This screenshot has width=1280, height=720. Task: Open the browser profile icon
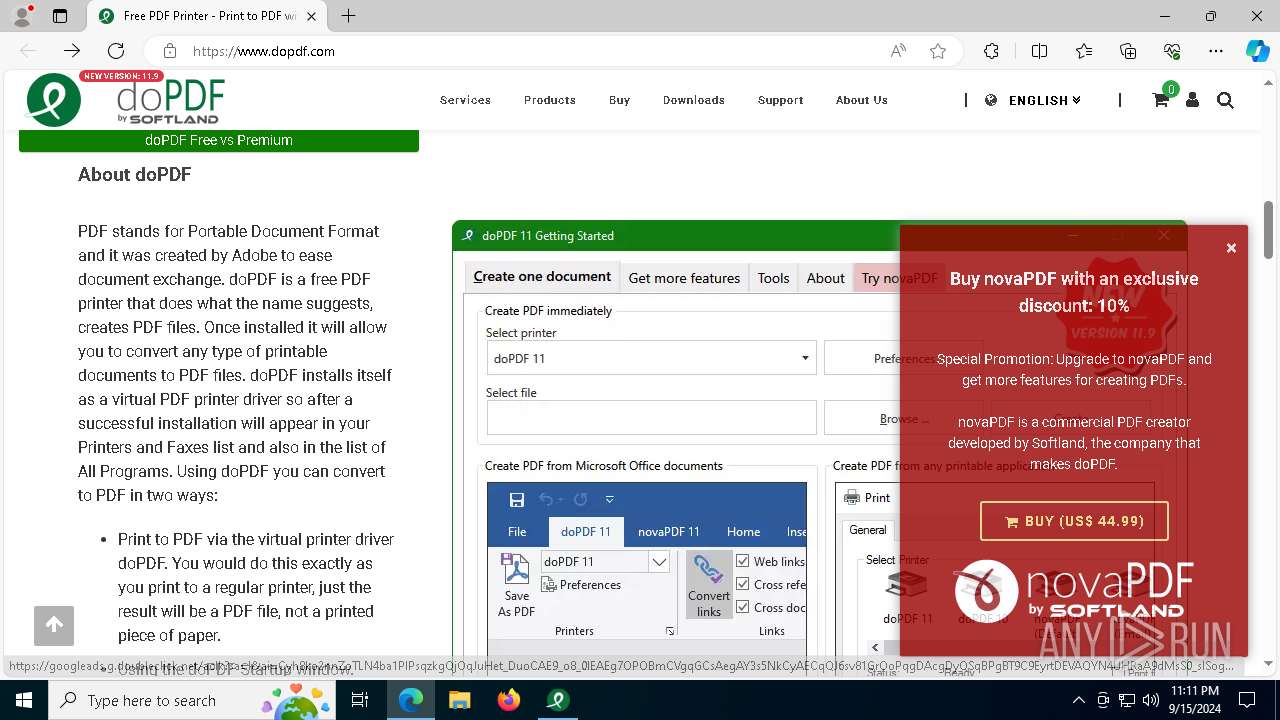tap(22, 16)
